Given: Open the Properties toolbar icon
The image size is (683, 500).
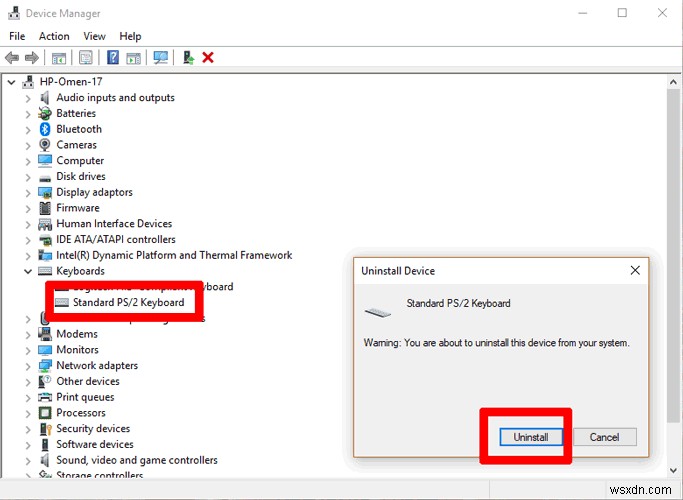Looking at the screenshot, I should [x=86, y=57].
